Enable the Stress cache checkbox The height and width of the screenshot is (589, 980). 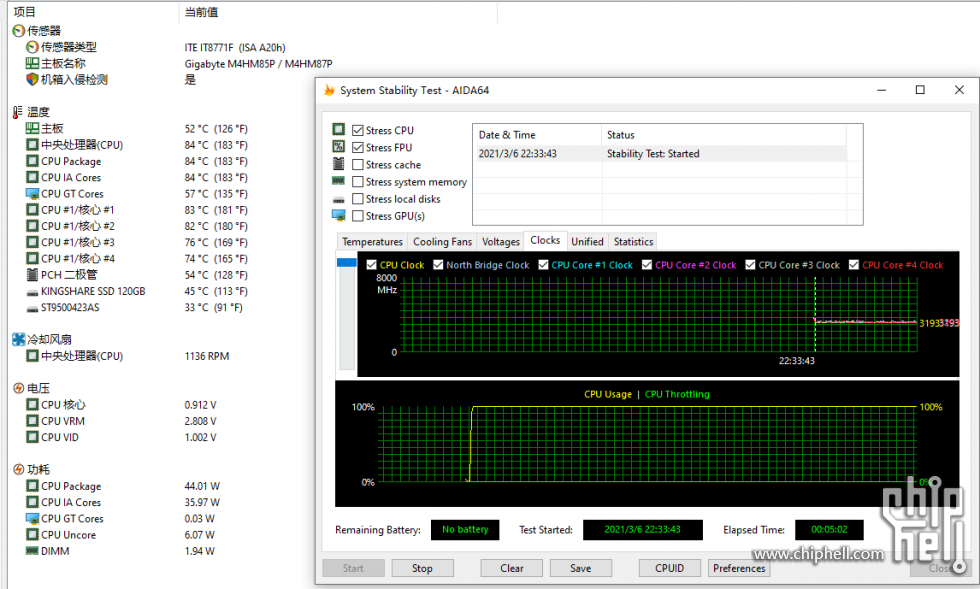pyautogui.click(x=358, y=164)
